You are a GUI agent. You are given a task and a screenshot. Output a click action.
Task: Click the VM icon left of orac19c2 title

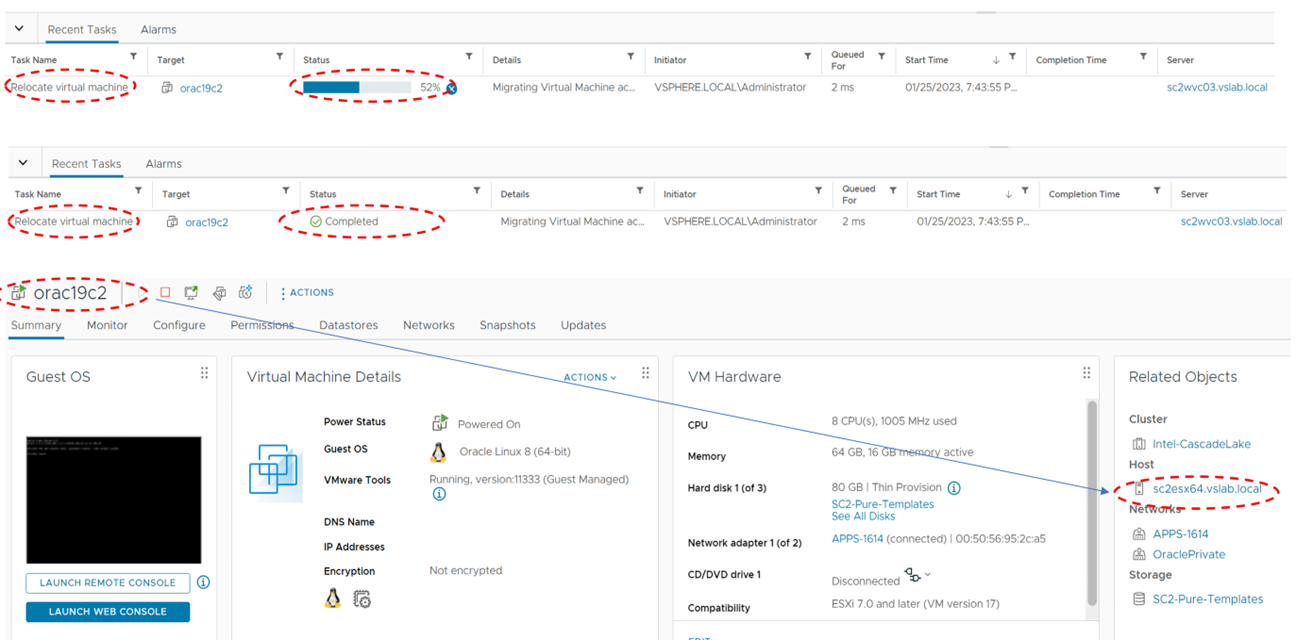pyautogui.click(x=18, y=293)
